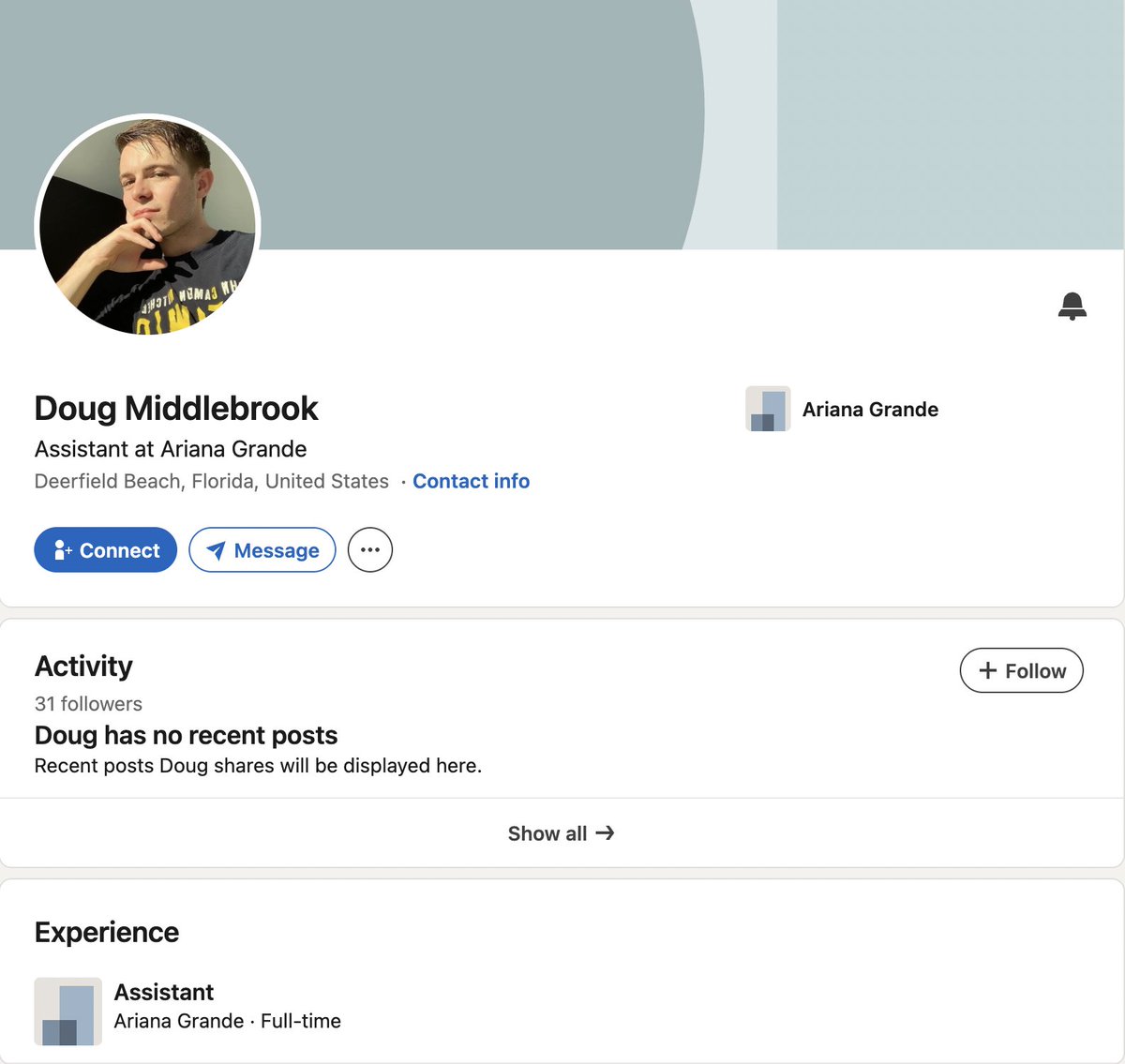
Task: Click 'Ariana Grande · Full-time' text
Action: [x=228, y=1021]
